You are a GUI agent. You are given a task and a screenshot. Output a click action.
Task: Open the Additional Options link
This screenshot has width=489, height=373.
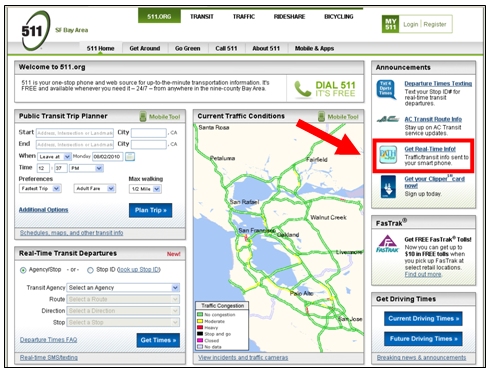[x=43, y=210]
